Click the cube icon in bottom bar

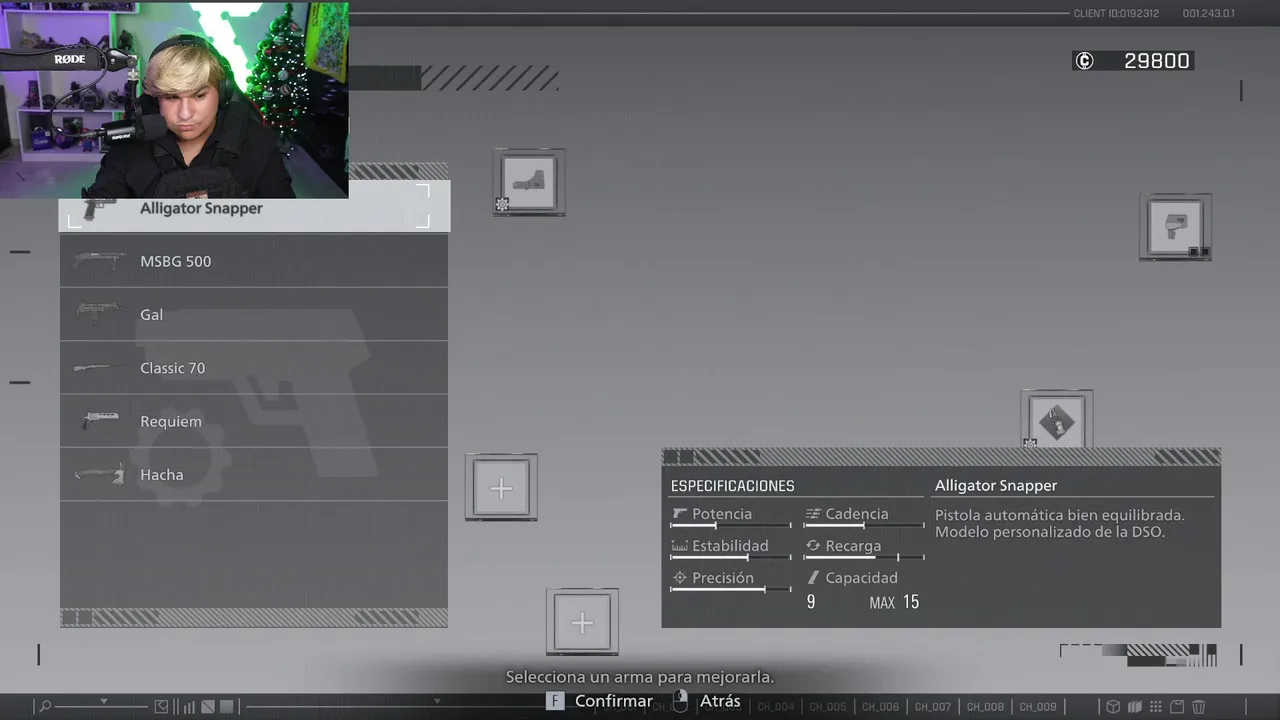pos(1112,707)
